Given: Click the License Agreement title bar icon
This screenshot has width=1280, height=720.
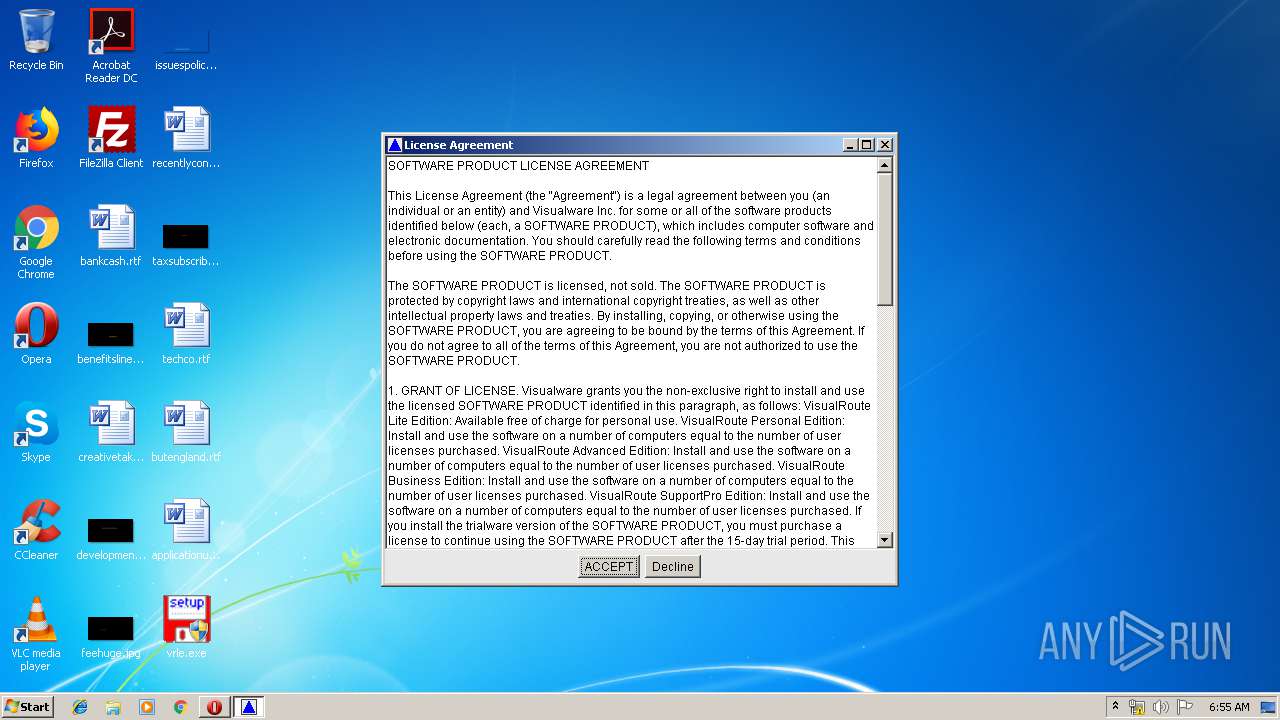Looking at the screenshot, I should pos(395,145).
